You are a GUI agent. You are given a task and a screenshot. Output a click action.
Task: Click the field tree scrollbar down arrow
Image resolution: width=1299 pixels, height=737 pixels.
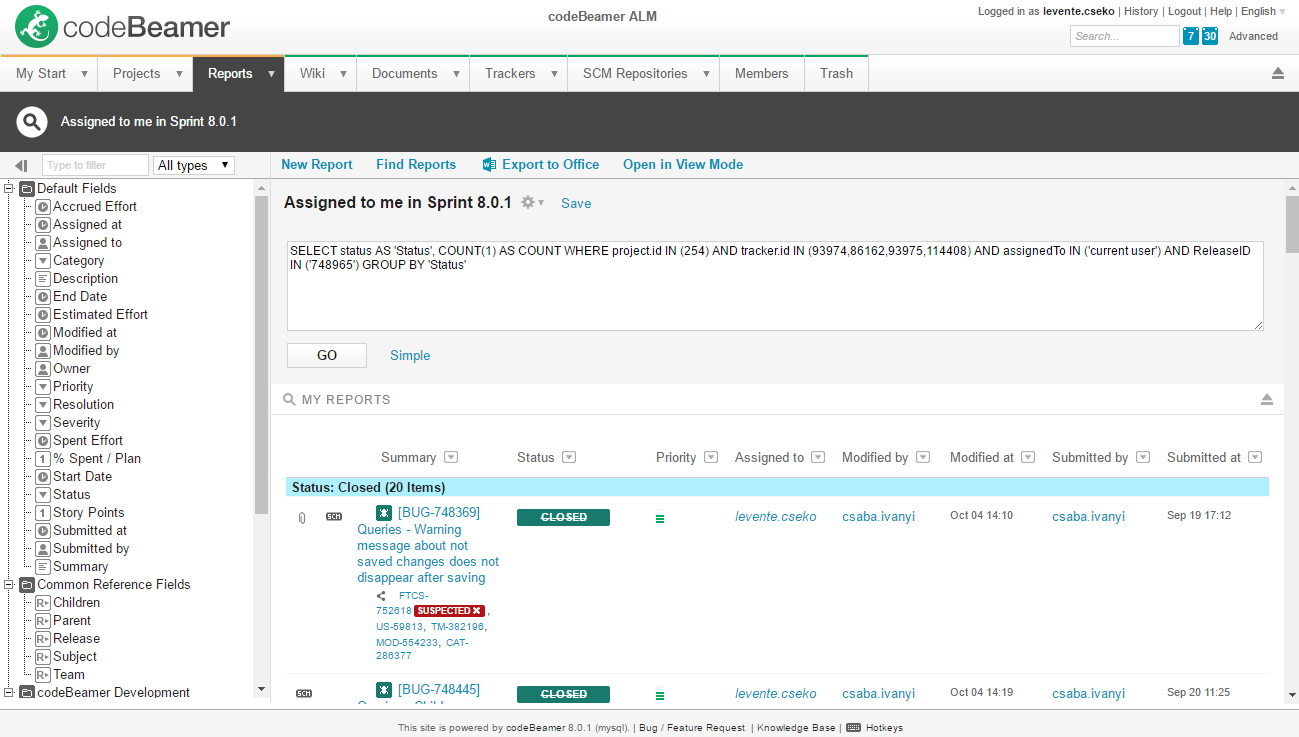(x=262, y=689)
